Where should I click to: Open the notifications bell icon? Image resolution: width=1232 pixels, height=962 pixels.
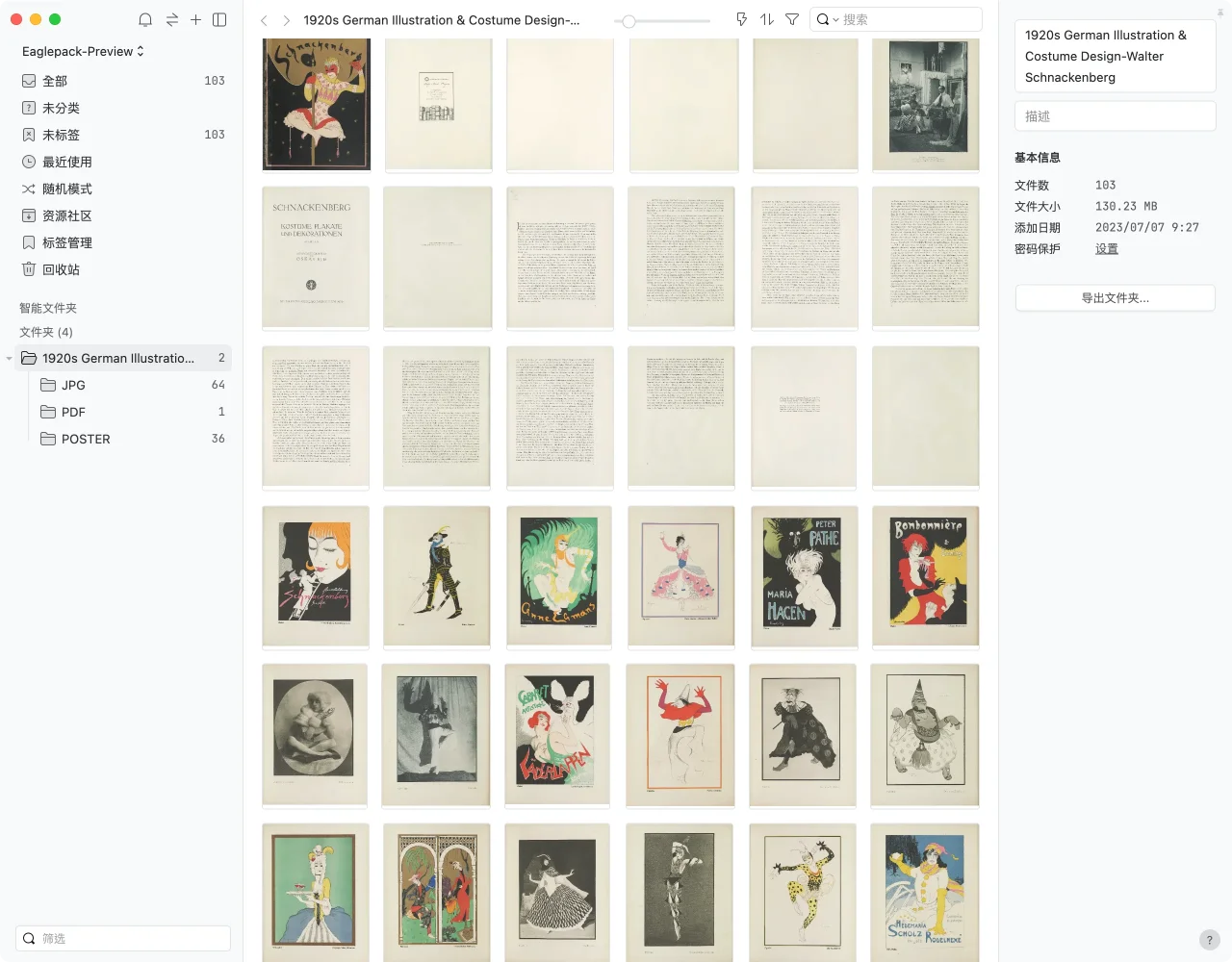pyautogui.click(x=145, y=19)
